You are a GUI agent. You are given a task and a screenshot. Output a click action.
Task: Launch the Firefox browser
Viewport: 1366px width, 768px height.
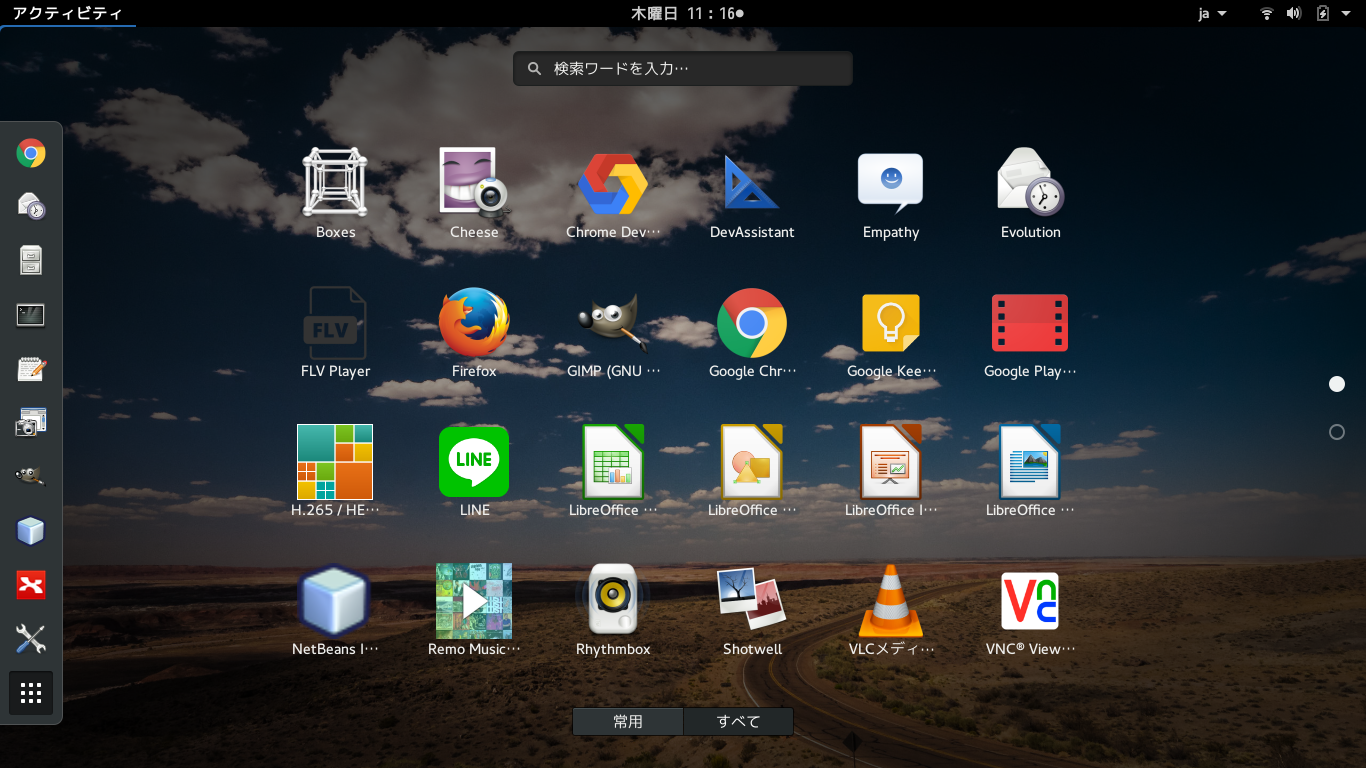click(473, 324)
